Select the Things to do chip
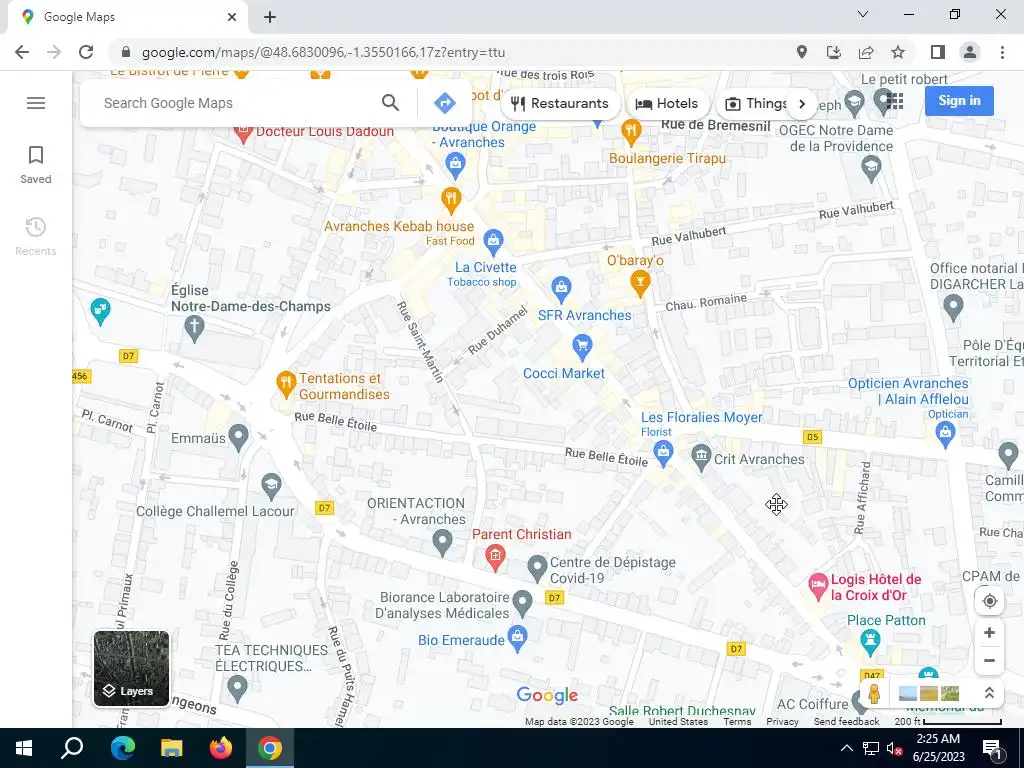 tap(758, 103)
